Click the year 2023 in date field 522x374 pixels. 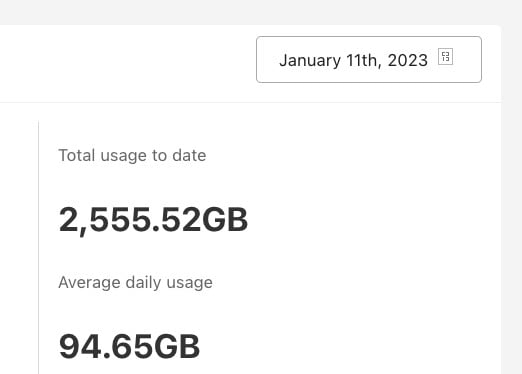pyautogui.click(x=408, y=60)
